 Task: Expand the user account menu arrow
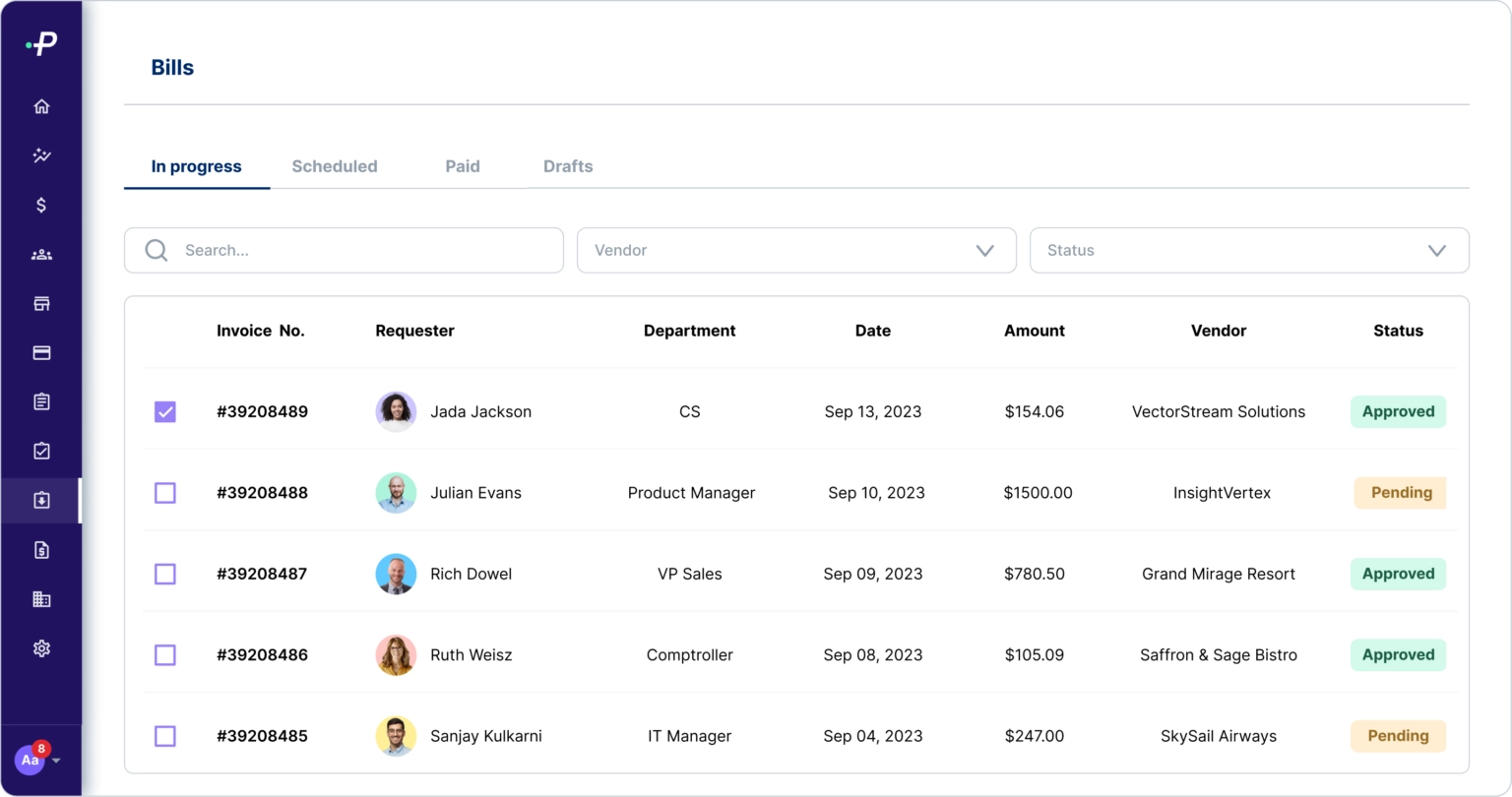[x=56, y=761]
